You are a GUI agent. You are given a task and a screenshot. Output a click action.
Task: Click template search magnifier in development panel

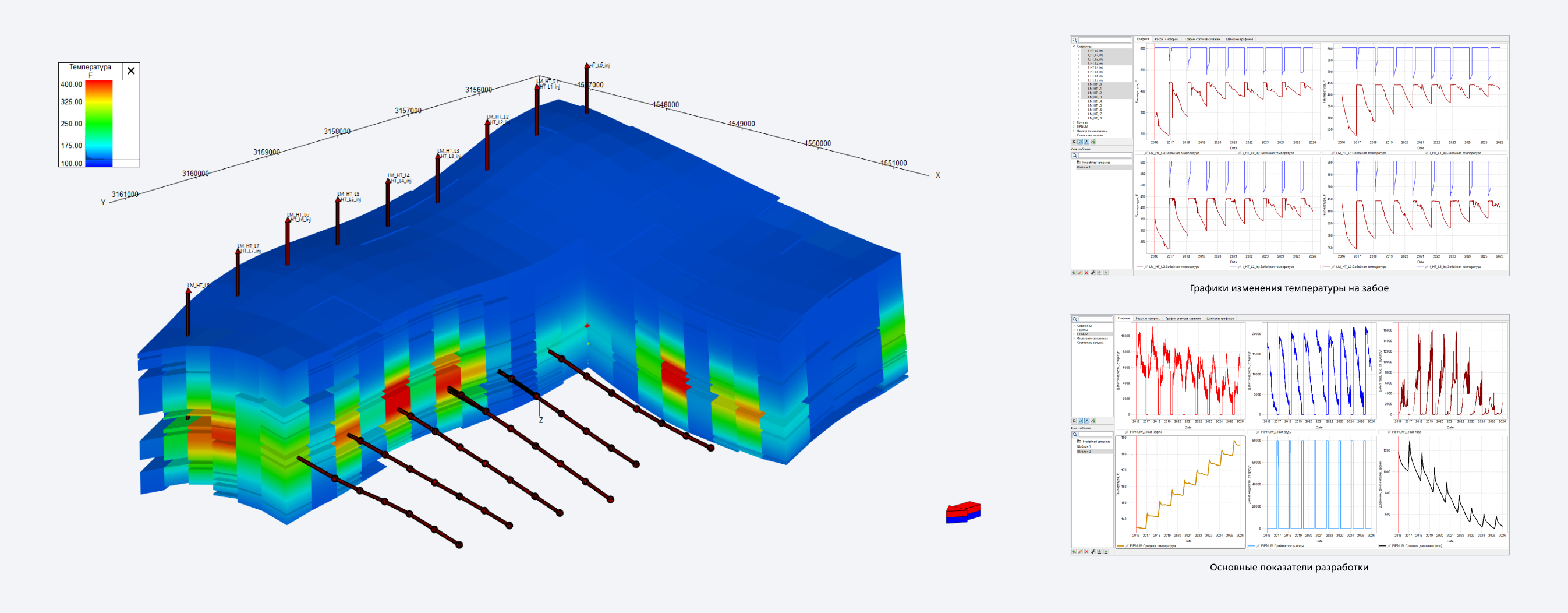click(1075, 435)
